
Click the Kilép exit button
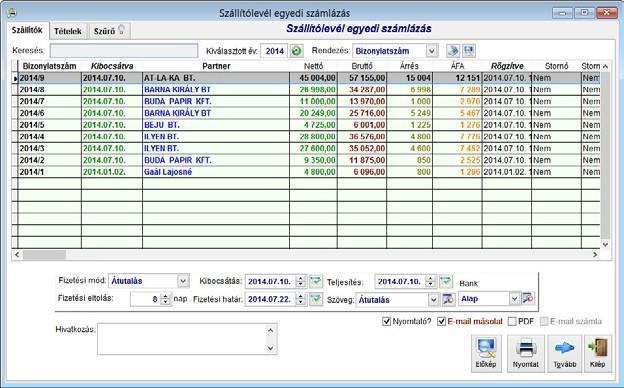pyautogui.click(x=598, y=353)
